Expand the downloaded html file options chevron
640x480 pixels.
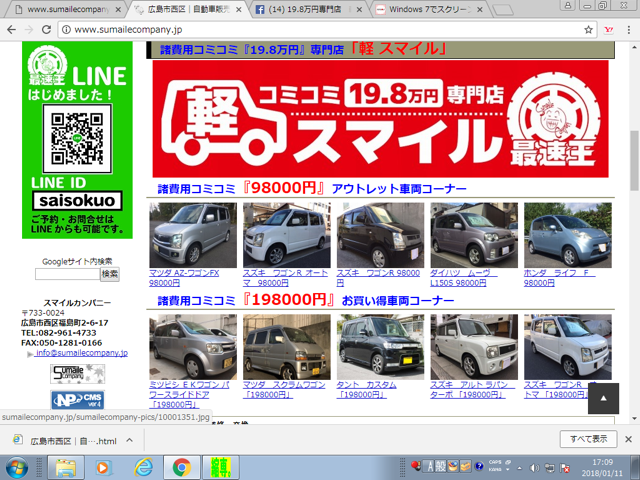click(x=129, y=440)
